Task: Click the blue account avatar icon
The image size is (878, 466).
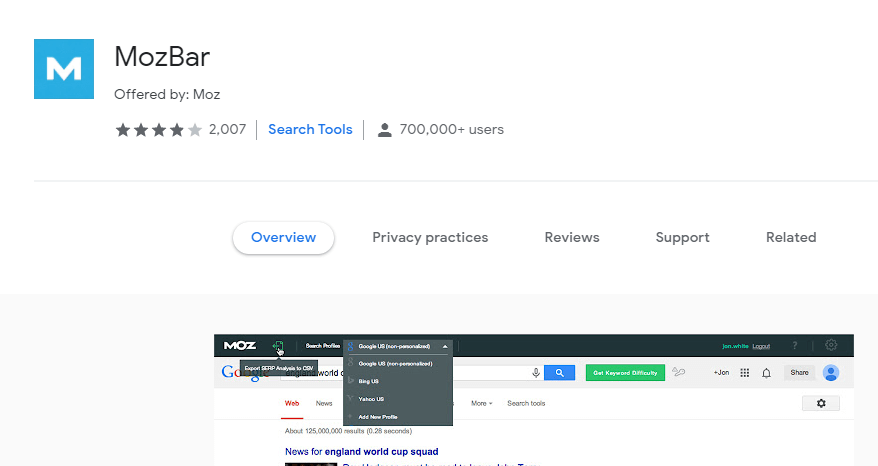Action: coord(831,372)
